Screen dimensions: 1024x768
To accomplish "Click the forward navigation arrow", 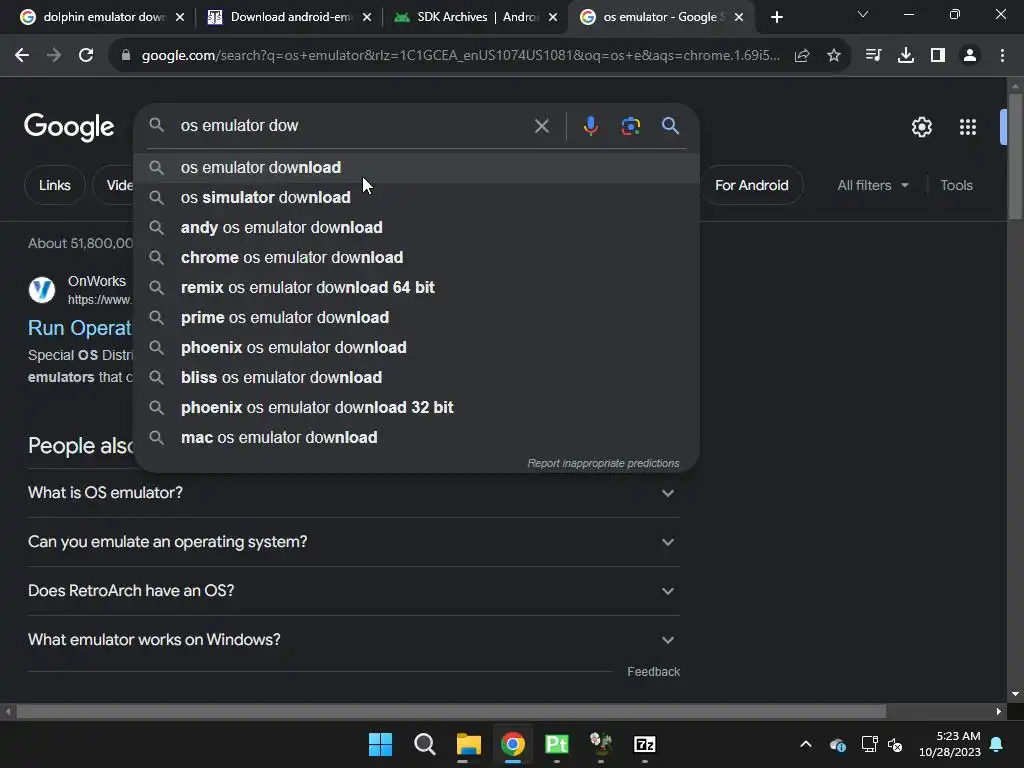I will coord(54,56).
